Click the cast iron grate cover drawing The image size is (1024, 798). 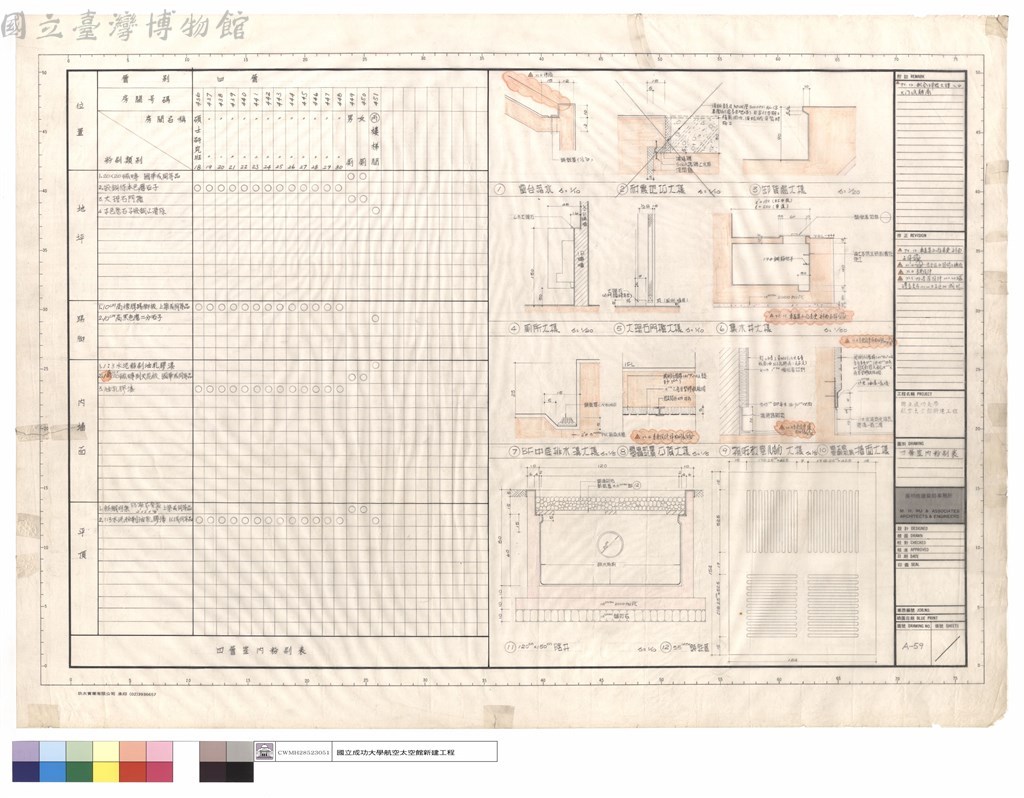[802, 564]
